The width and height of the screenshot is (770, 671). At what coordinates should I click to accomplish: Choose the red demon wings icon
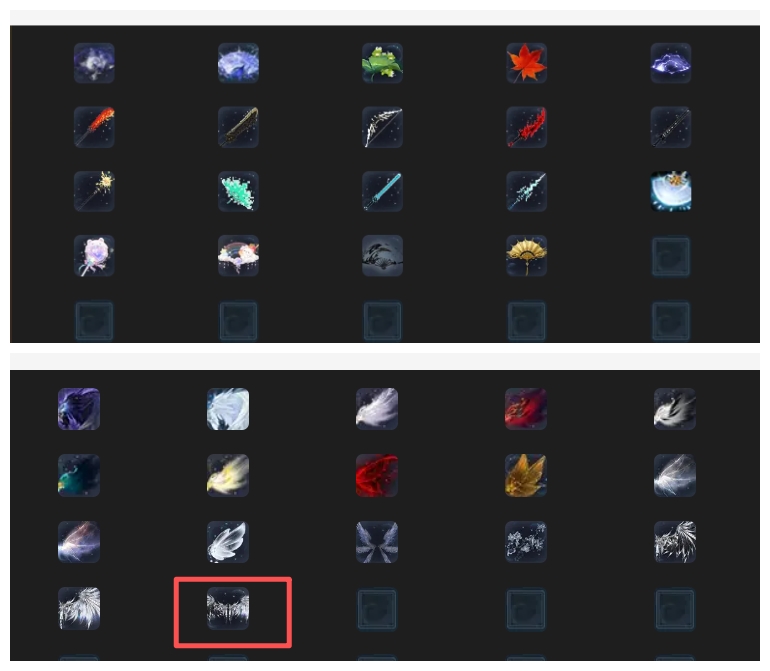[377, 475]
